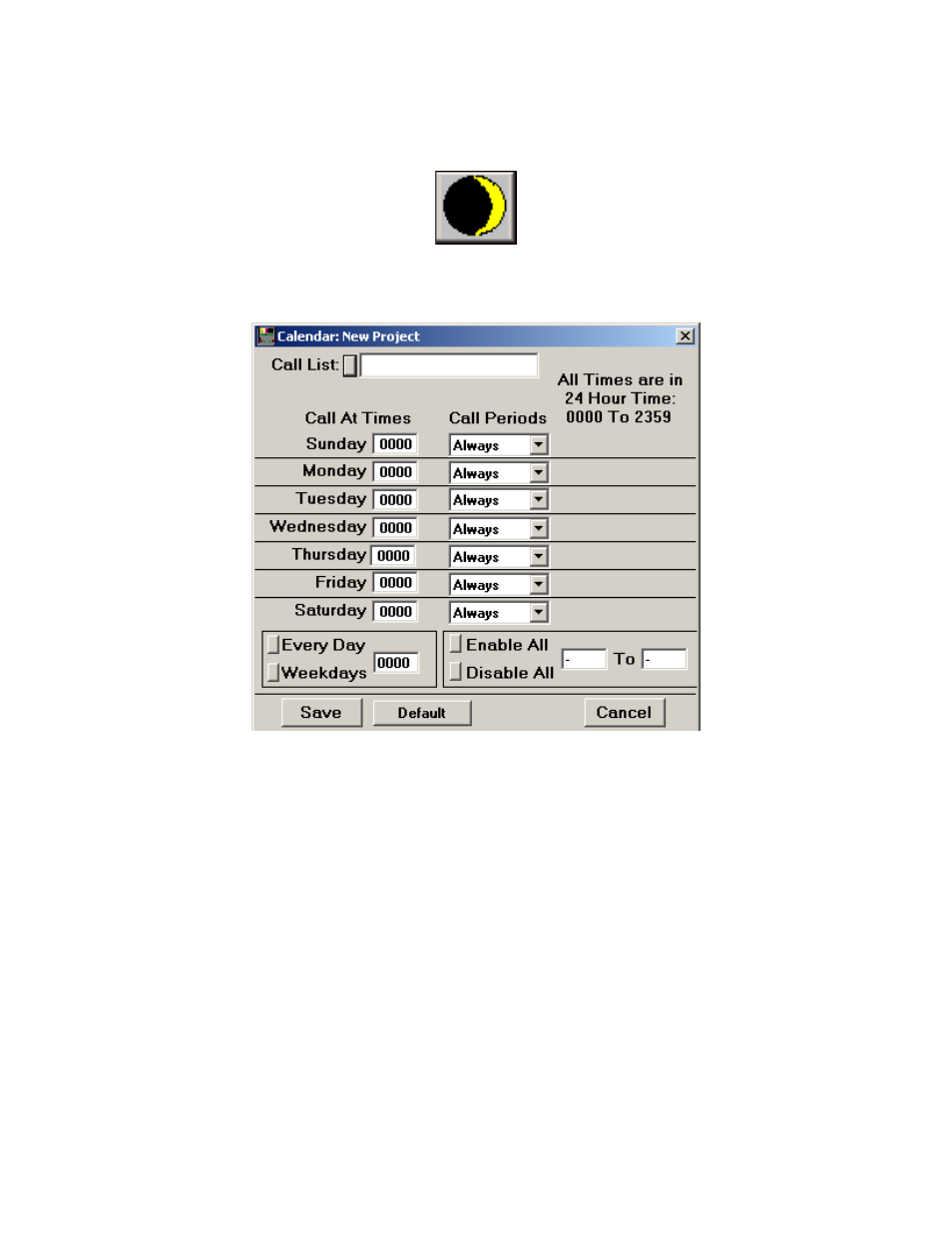Click the Tuesday call time field
The height and width of the screenshot is (1233, 952).
pyautogui.click(x=395, y=500)
